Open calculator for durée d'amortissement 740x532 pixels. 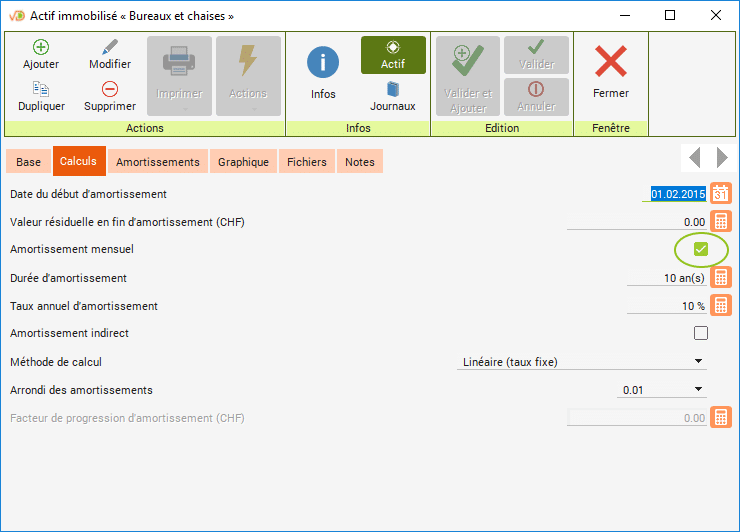pos(721,278)
